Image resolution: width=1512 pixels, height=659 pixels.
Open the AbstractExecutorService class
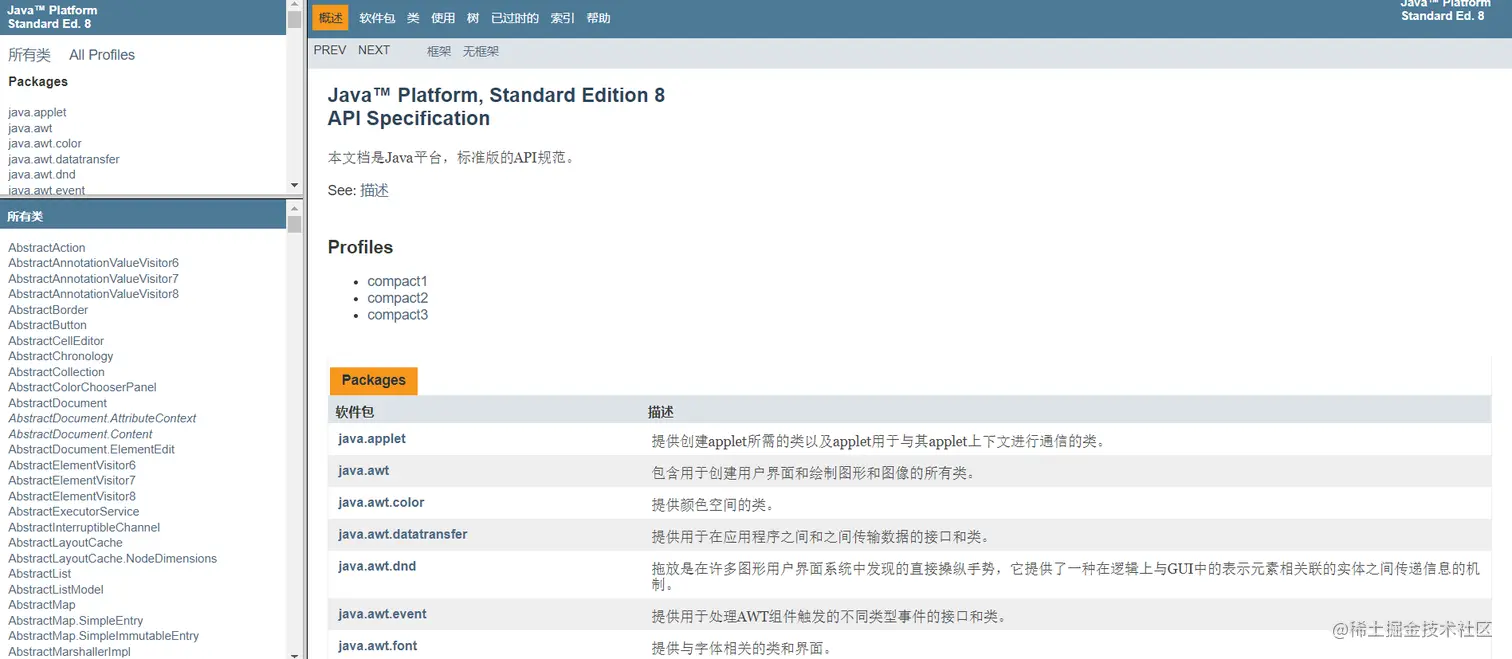click(73, 511)
